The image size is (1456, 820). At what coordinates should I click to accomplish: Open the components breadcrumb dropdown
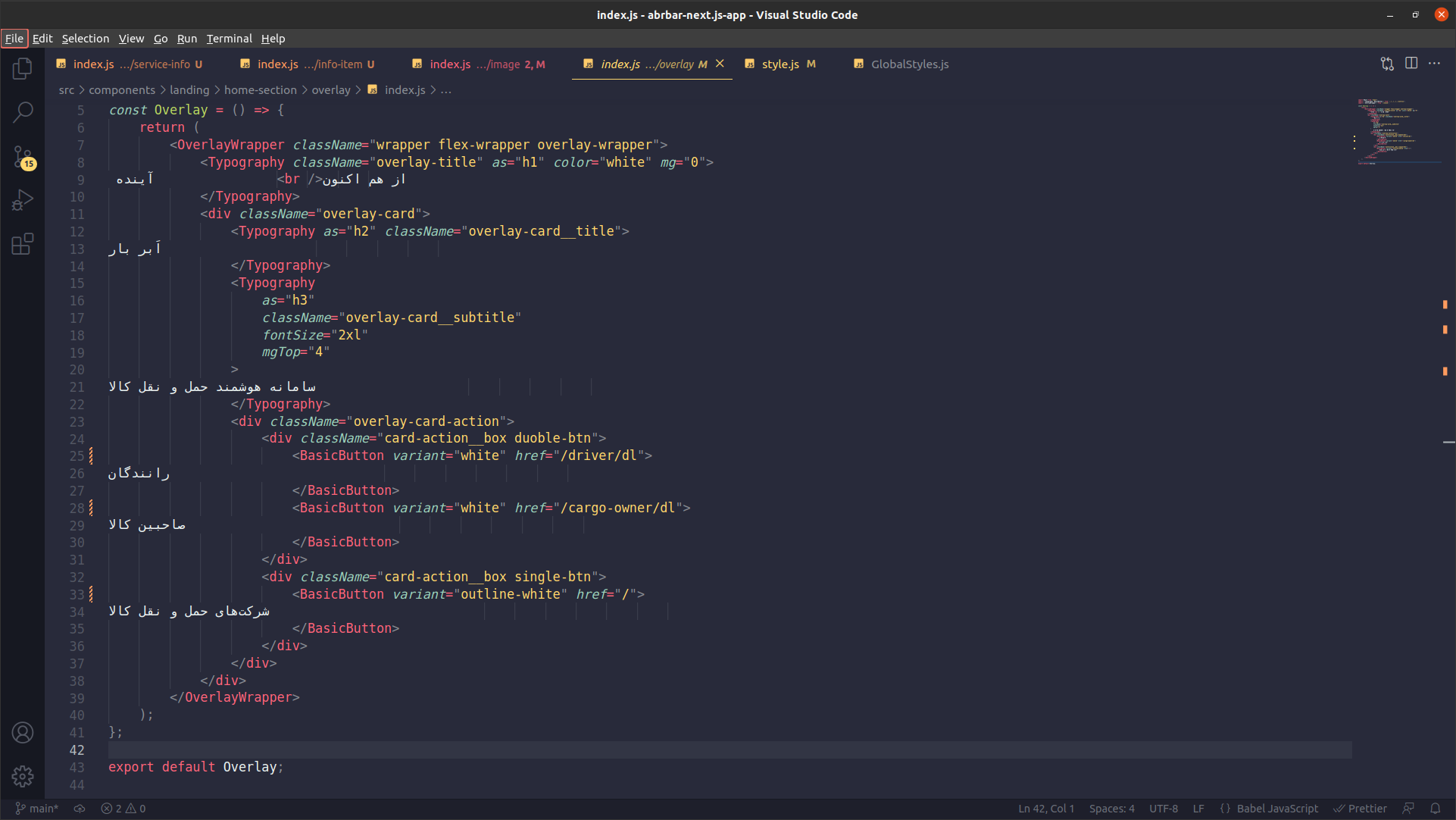(122, 89)
